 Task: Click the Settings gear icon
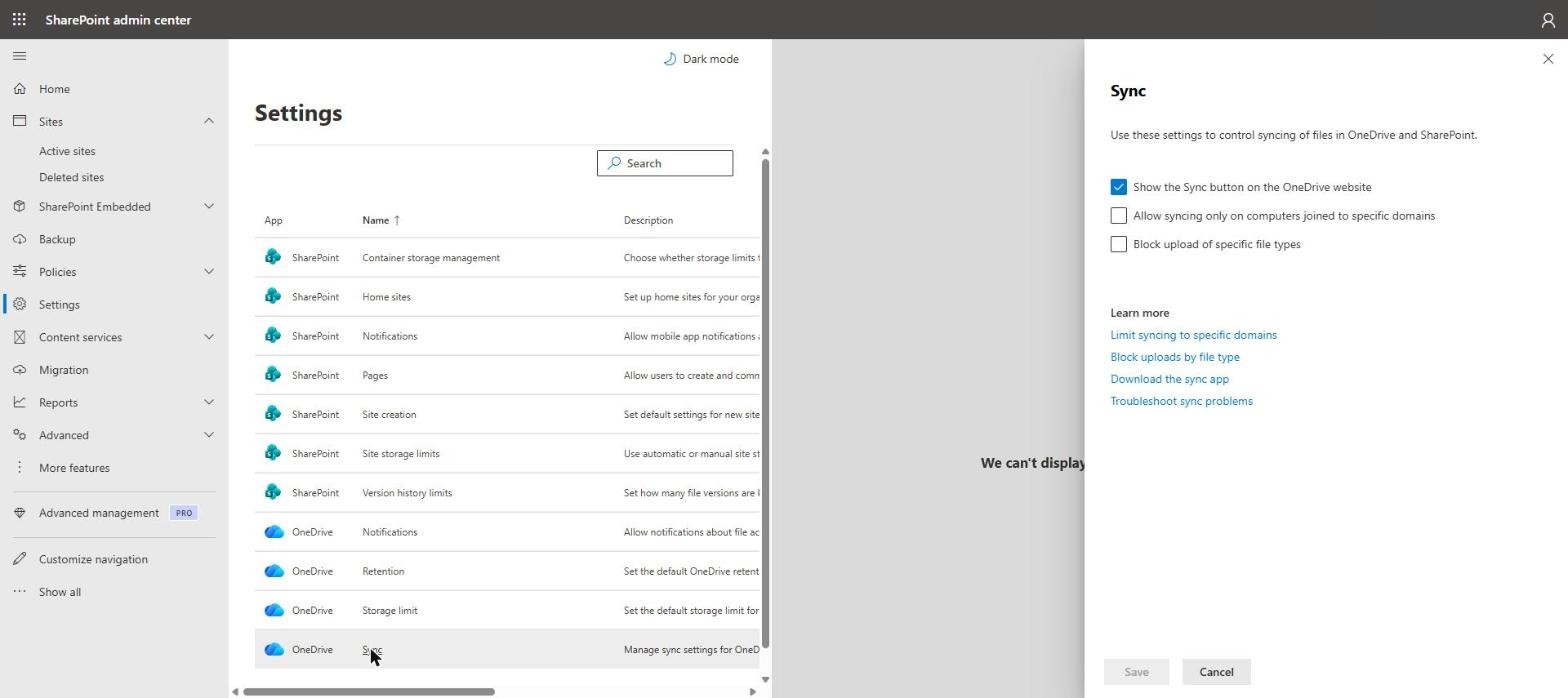tap(19, 304)
